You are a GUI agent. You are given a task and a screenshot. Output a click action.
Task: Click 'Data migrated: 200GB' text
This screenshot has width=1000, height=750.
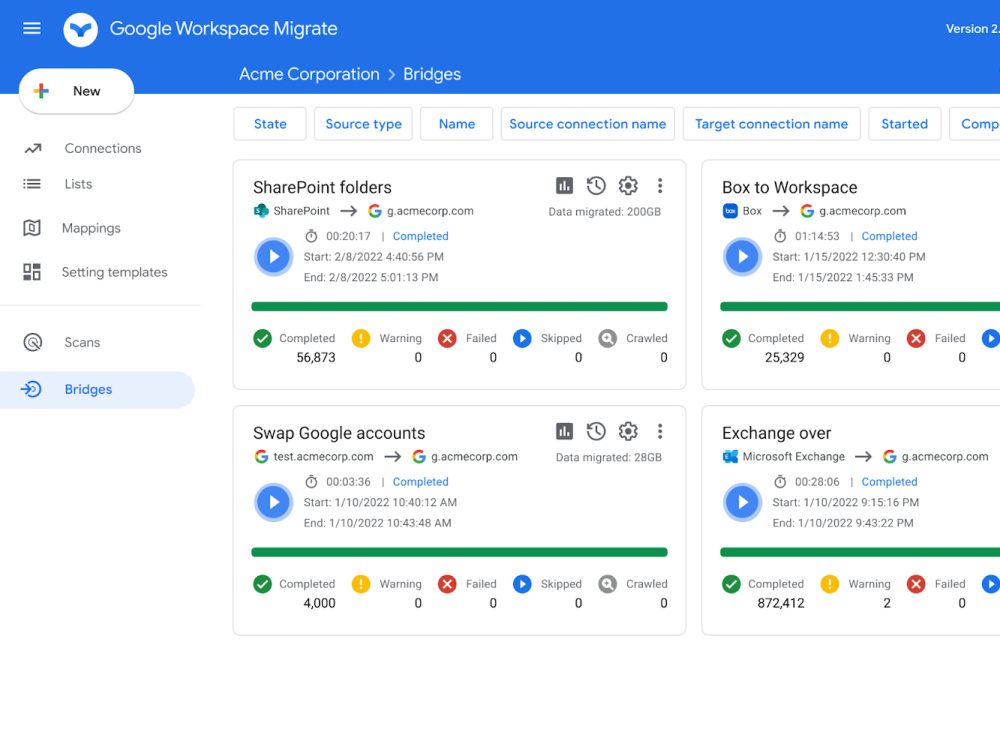click(605, 212)
